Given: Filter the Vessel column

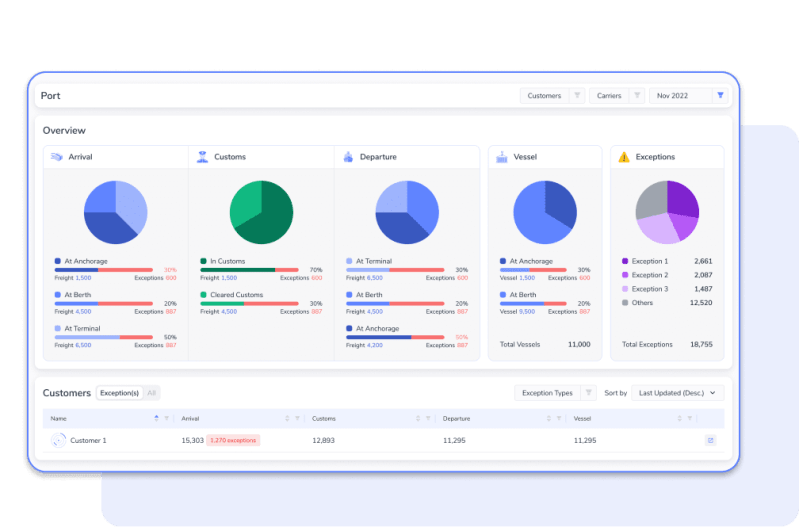Looking at the screenshot, I should tap(689, 418).
